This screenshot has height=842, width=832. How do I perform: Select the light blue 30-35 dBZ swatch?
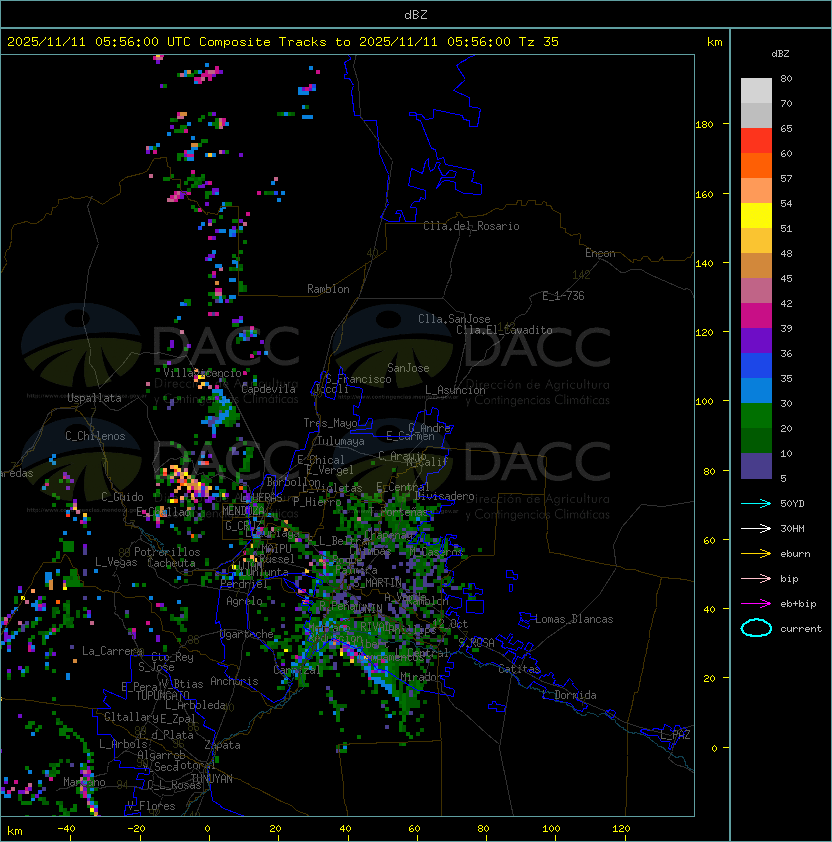[x=756, y=390]
